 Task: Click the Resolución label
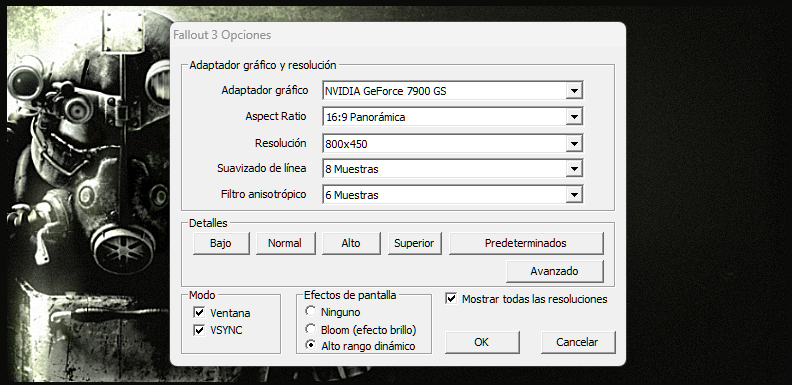280,143
